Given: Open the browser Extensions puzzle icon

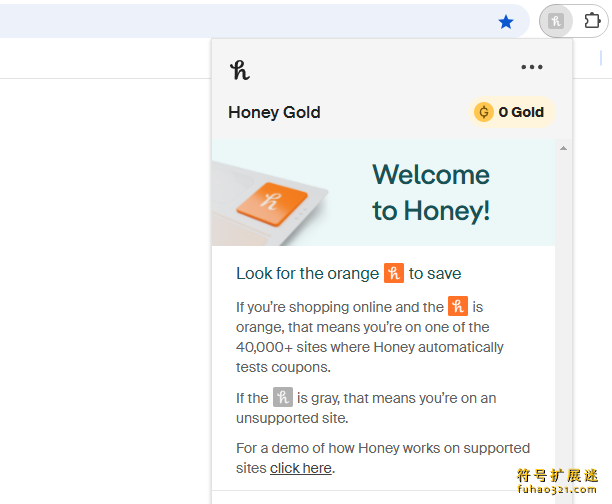Looking at the screenshot, I should (592, 21).
